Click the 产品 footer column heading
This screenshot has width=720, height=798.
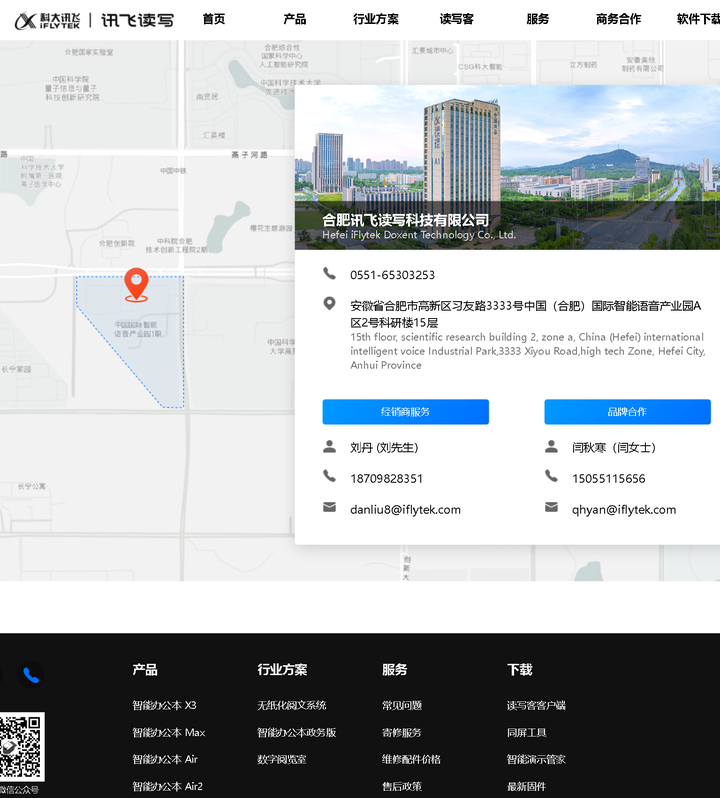tap(145, 670)
